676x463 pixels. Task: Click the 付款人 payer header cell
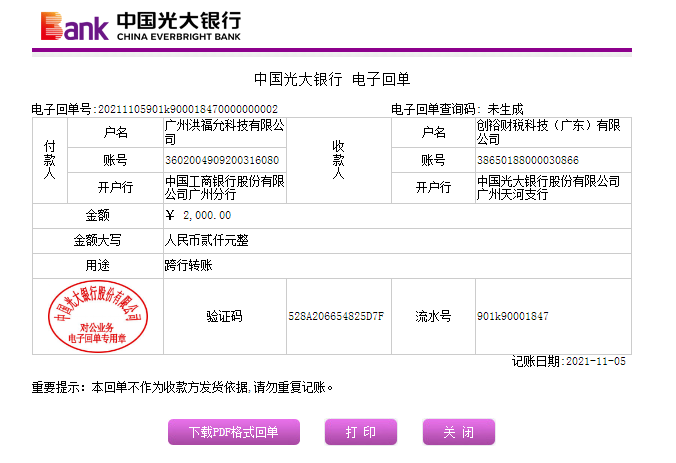click(x=50, y=160)
